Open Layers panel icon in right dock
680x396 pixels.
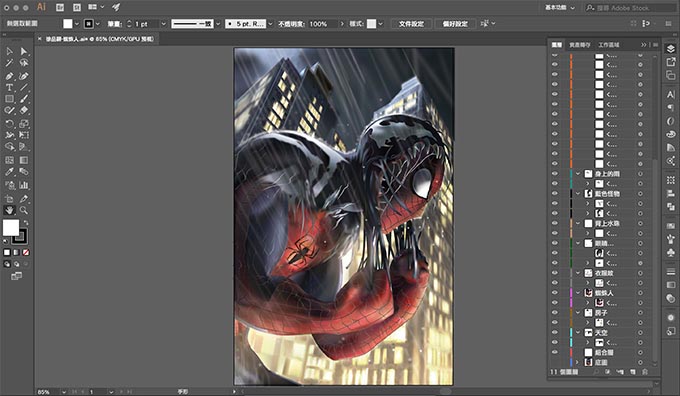click(x=670, y=49)
